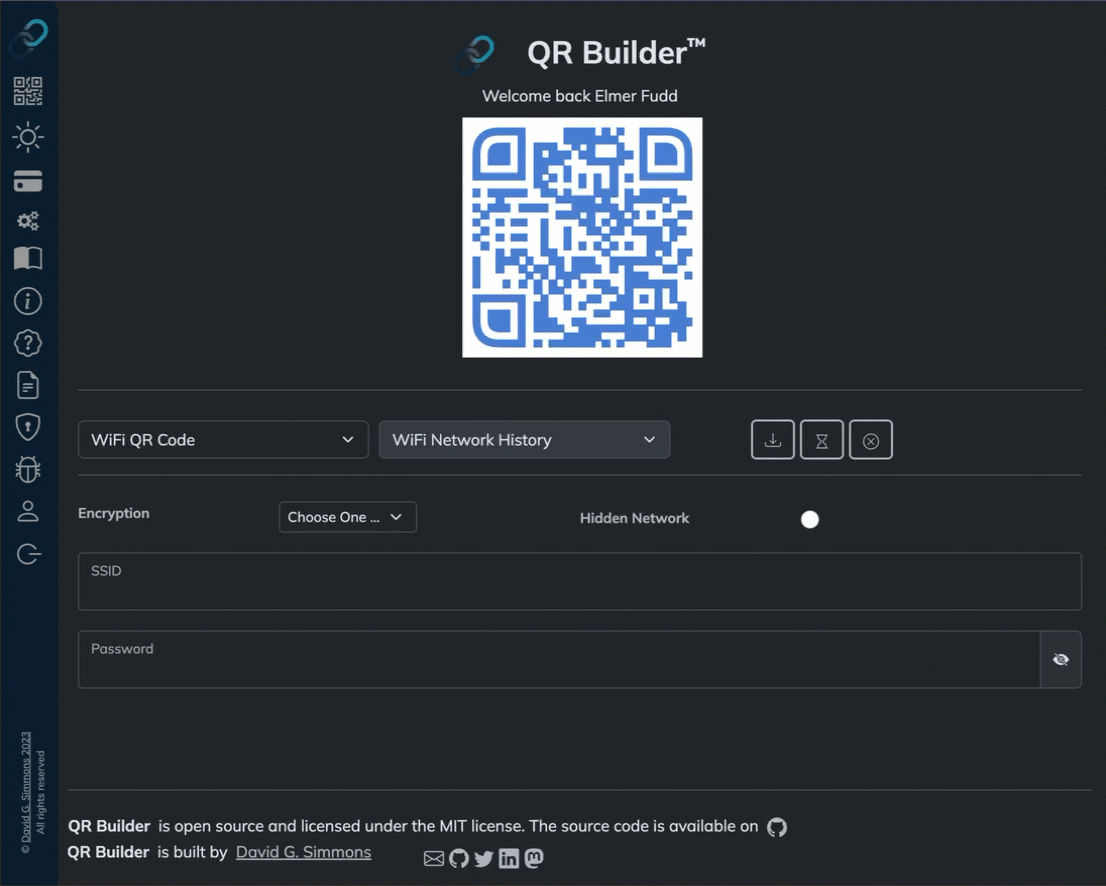Follow the David G. Simmons link
1106x886 pixels.
click(x=303, y=852)
